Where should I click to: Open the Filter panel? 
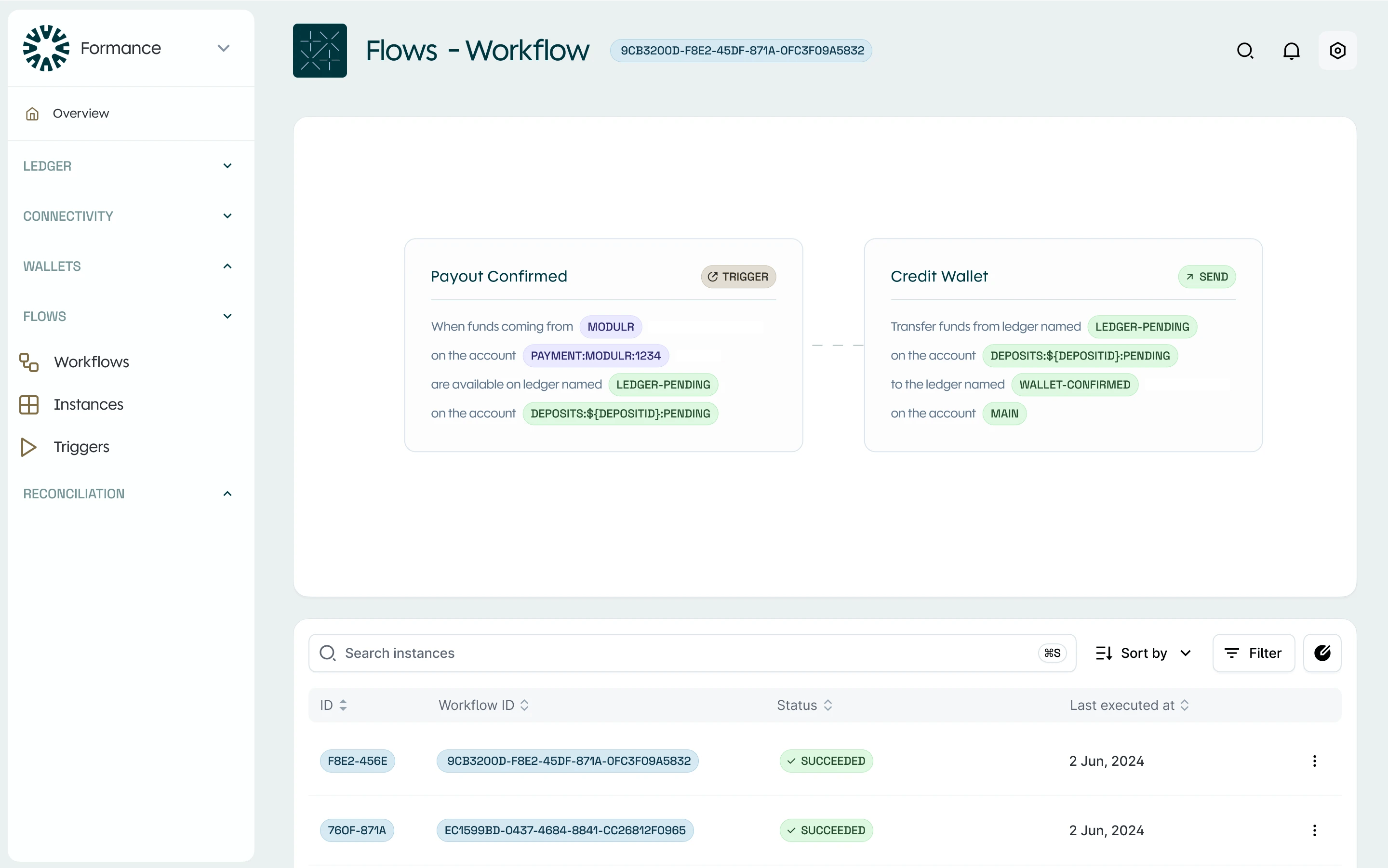point(1253,653)
